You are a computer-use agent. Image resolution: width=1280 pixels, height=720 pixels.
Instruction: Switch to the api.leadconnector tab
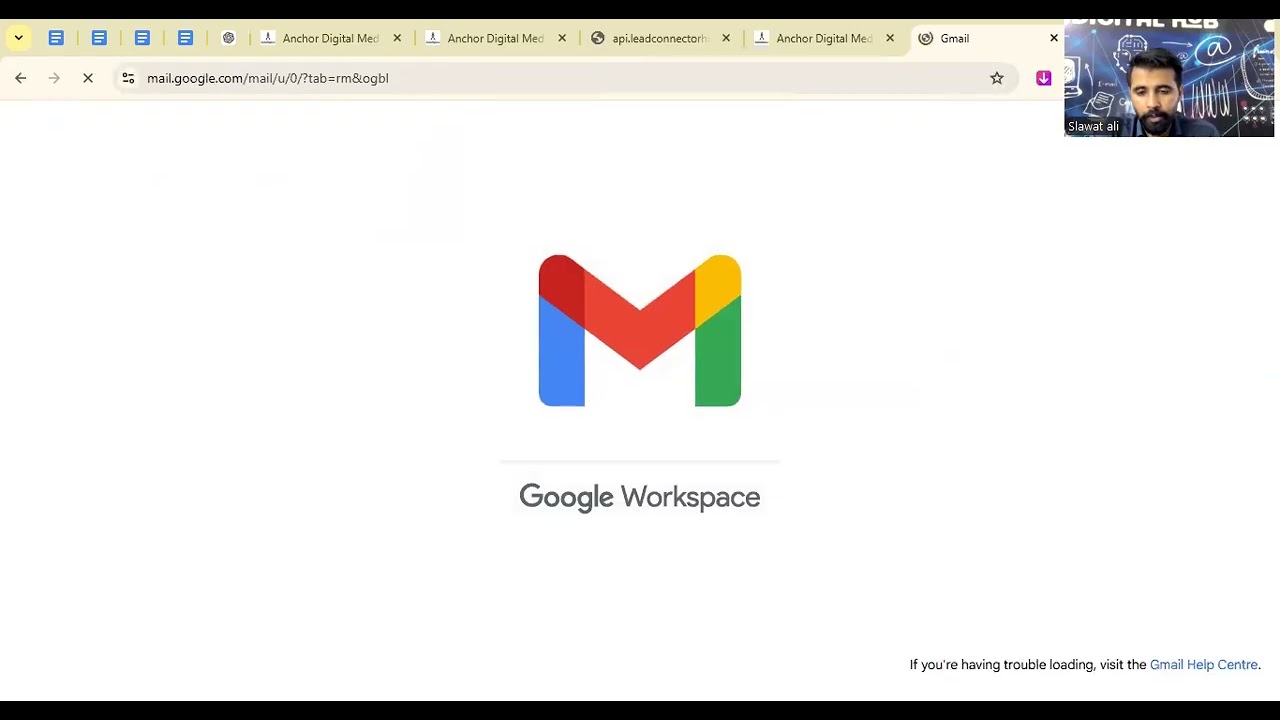click(x=659, y=38)
